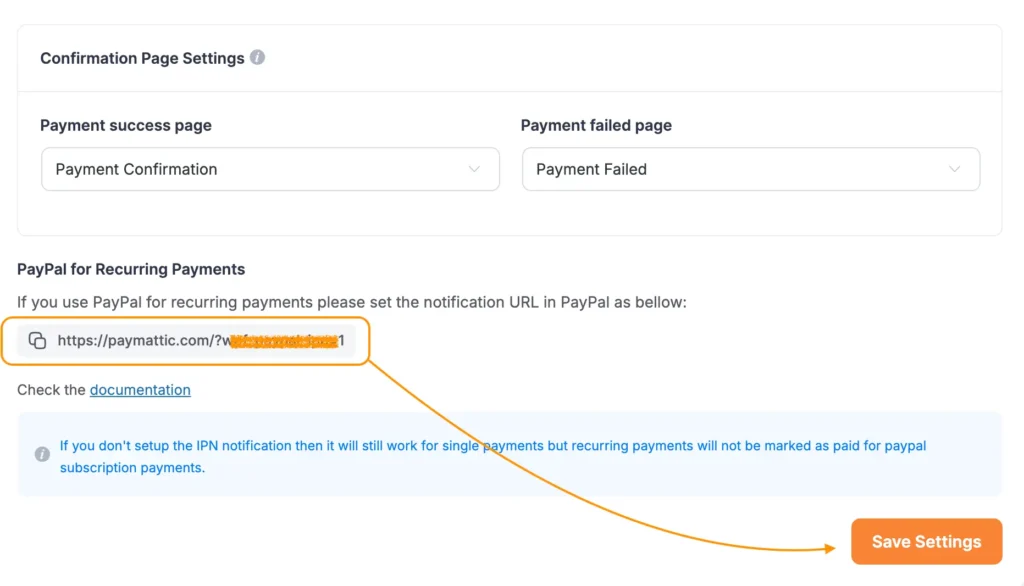The width and height of the screenshot is (1024, 586).
Task: Click the info icon next to Confirmation Page Settings
Action: tap(258, 58)
